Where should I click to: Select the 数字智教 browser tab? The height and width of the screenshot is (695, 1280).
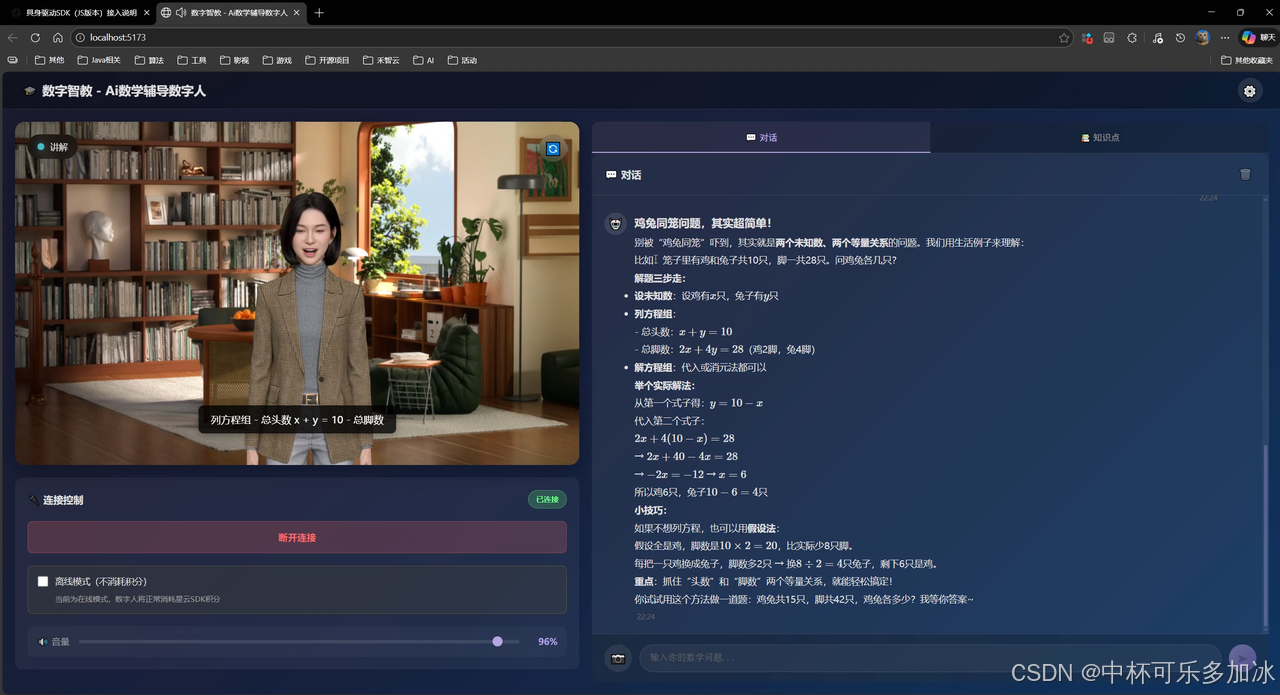[x=232, y=13]
